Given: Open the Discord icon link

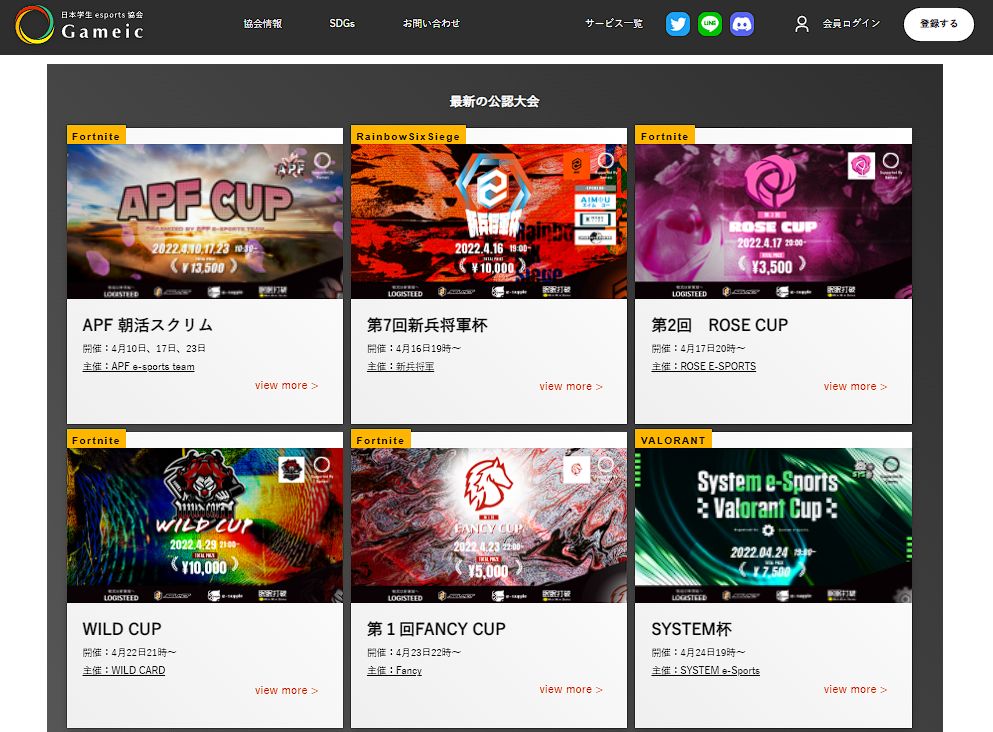Looking at the screenshot, I should tap(742, 24).
